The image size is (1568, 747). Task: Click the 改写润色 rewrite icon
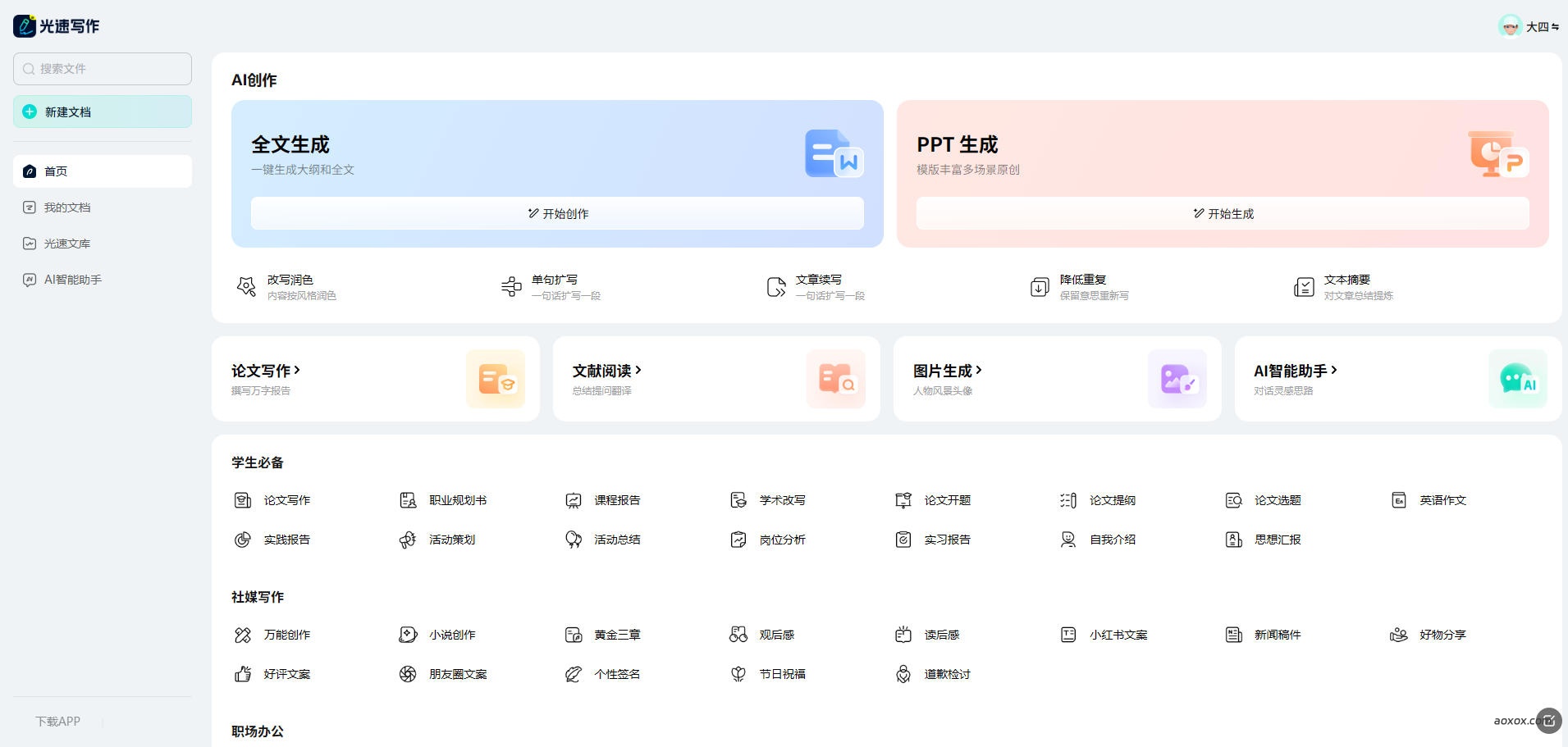click(246, 287)
